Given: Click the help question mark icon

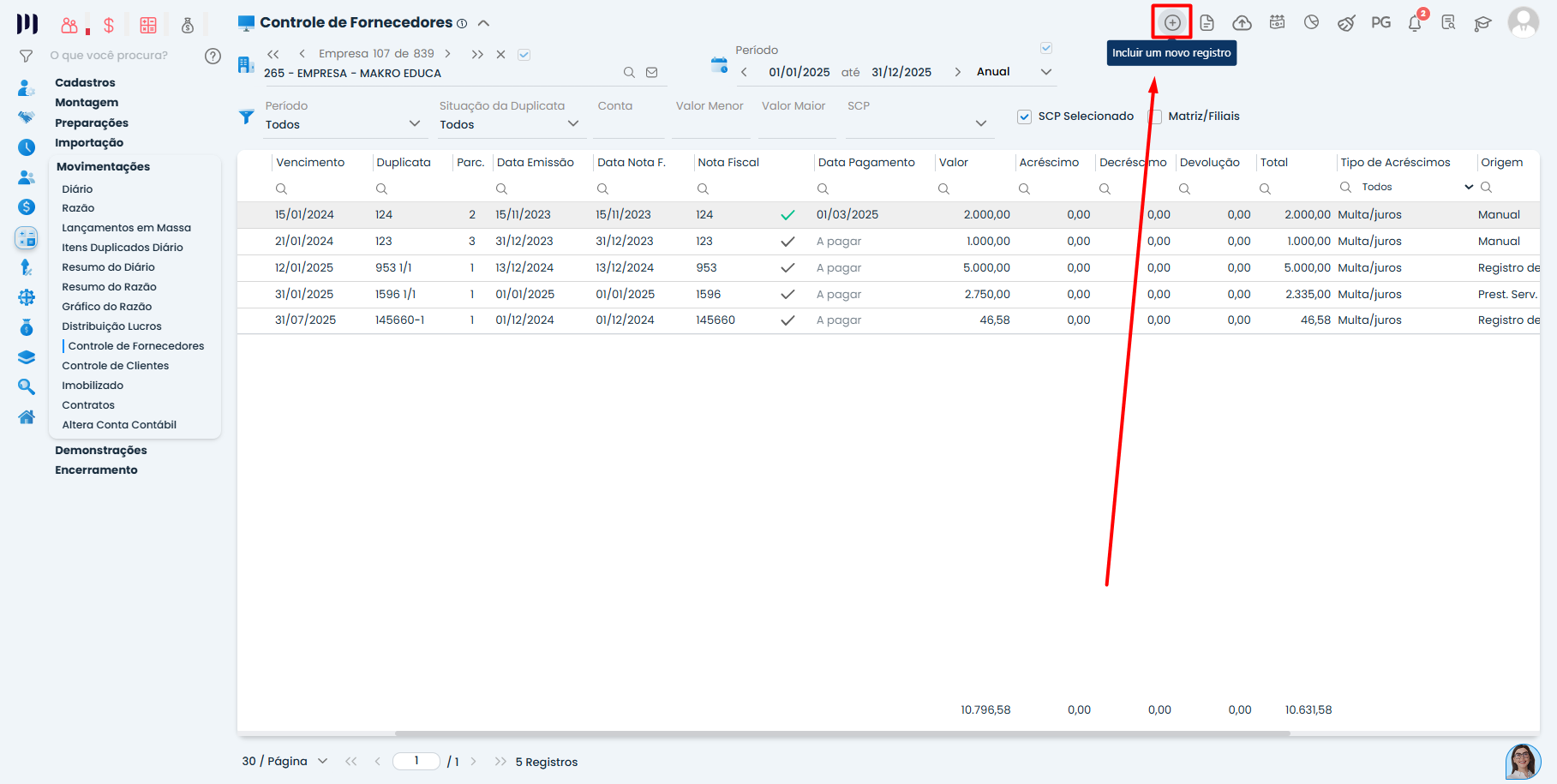Looking at the screenshot, I should (x=213, y=57).
